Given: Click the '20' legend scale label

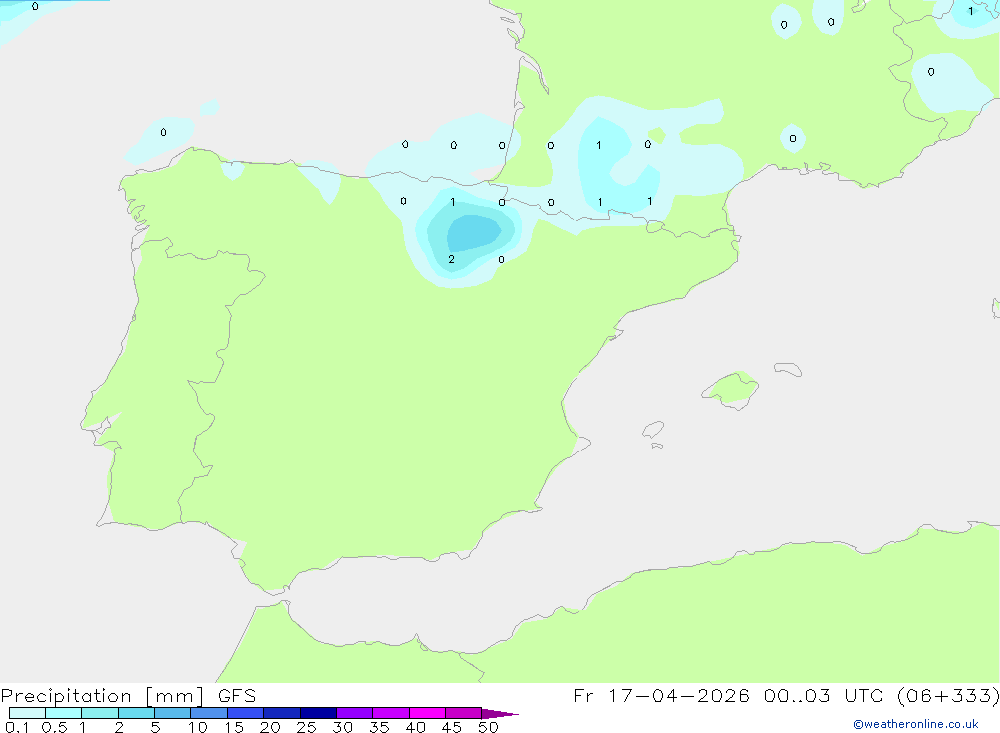Looking at the screenshot, I should click(270, 727).
